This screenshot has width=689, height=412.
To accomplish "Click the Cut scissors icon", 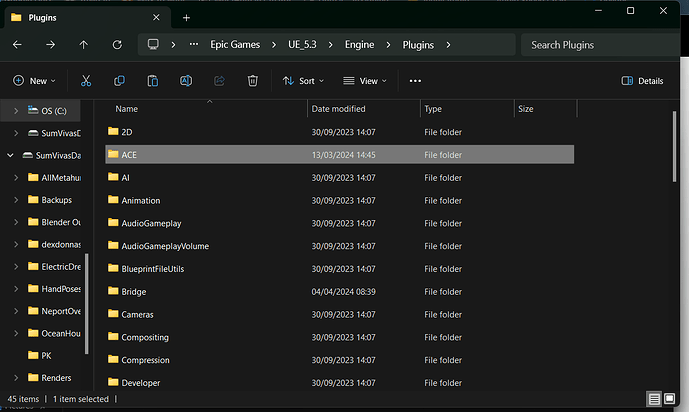I will tap(86, 81).
